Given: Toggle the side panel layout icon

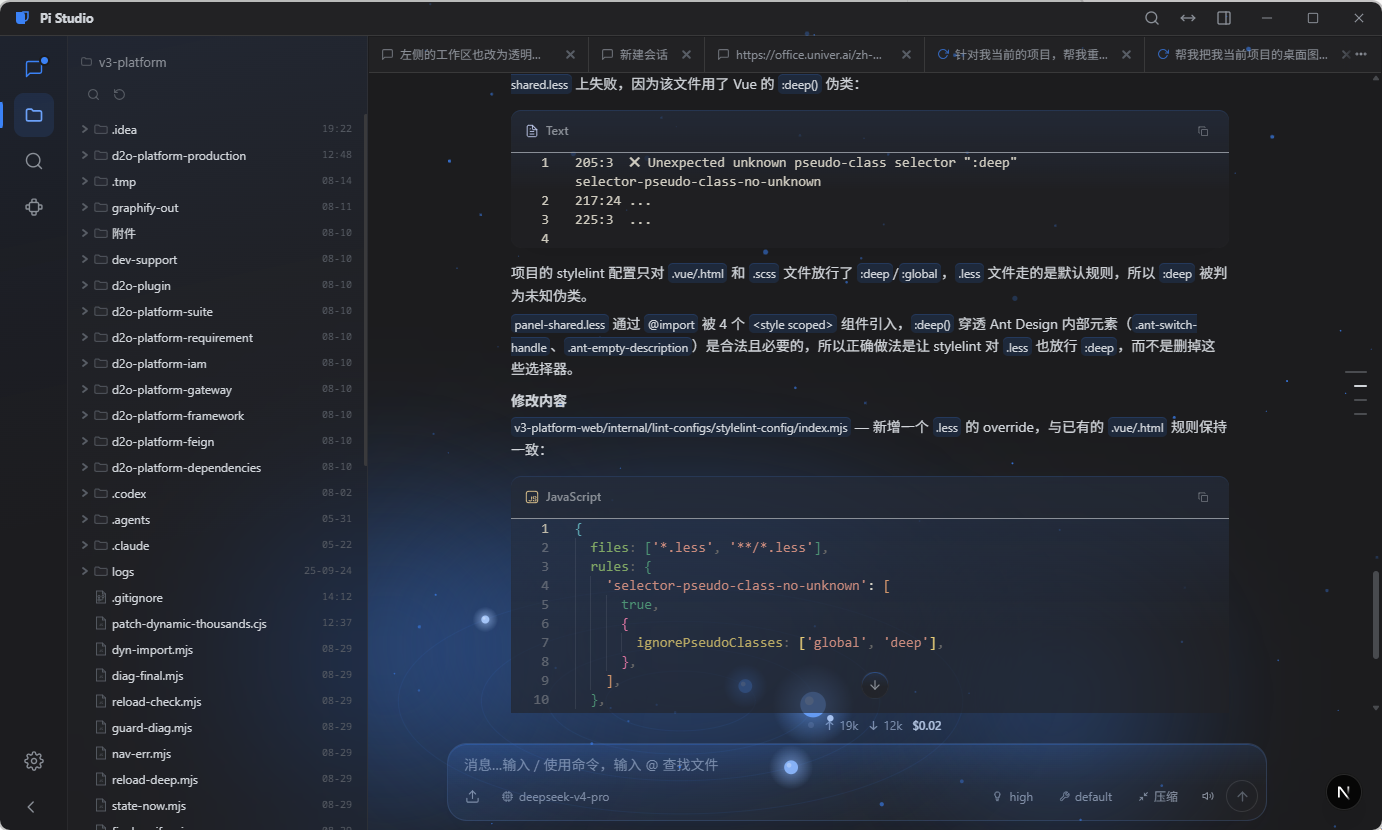Looking at the screenshot, I should coord(1224,18).
